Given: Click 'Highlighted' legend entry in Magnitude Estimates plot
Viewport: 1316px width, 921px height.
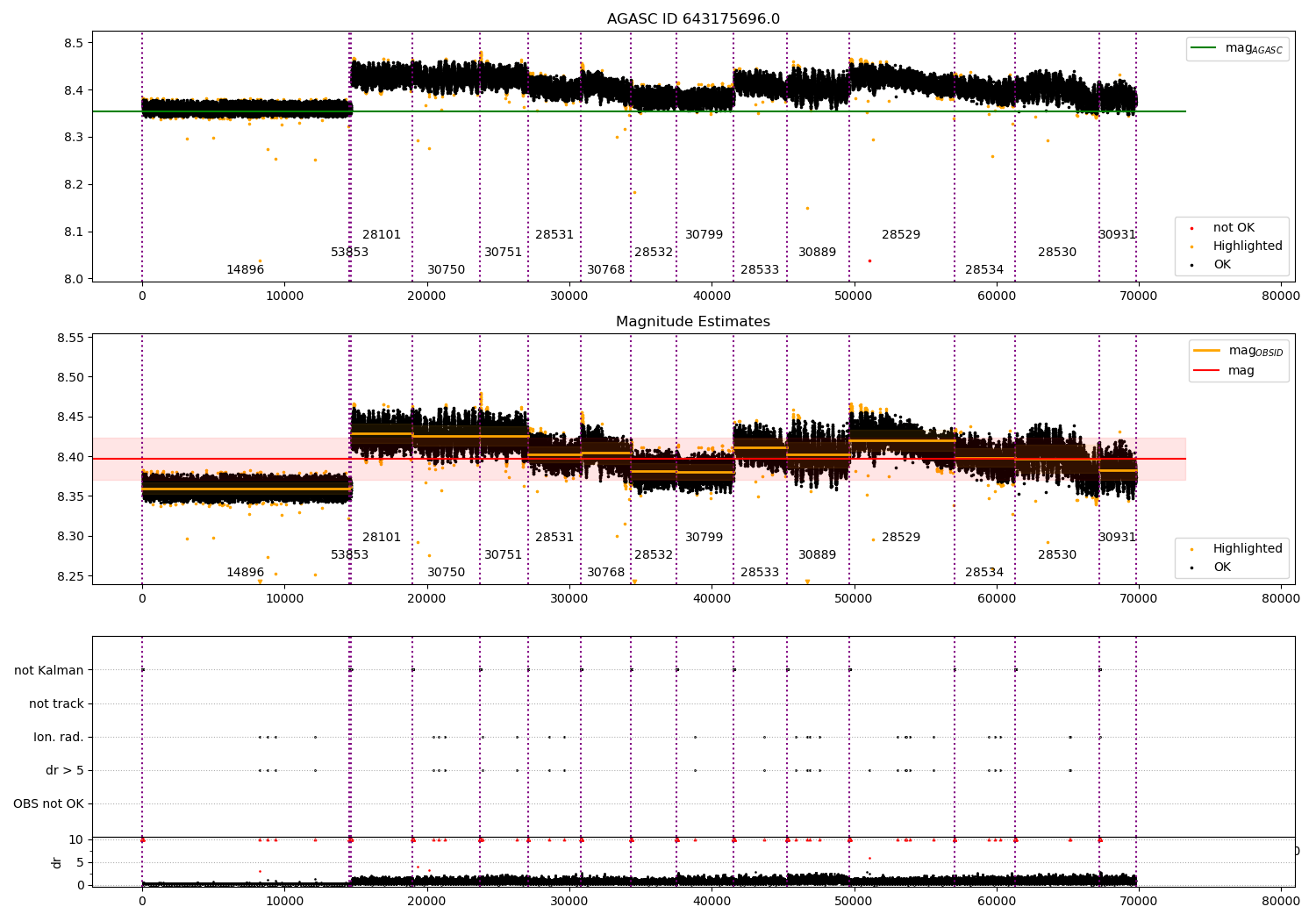Looking at the screenshot, I should click(1236, 549).
